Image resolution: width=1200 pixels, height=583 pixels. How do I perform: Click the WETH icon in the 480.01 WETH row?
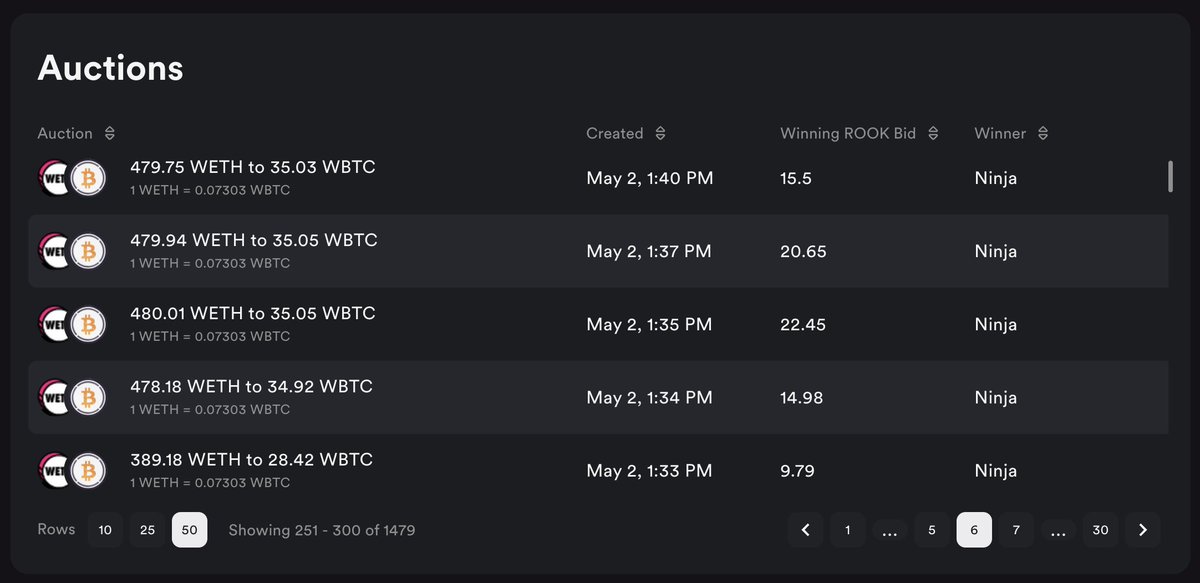[x=53, y=324]
